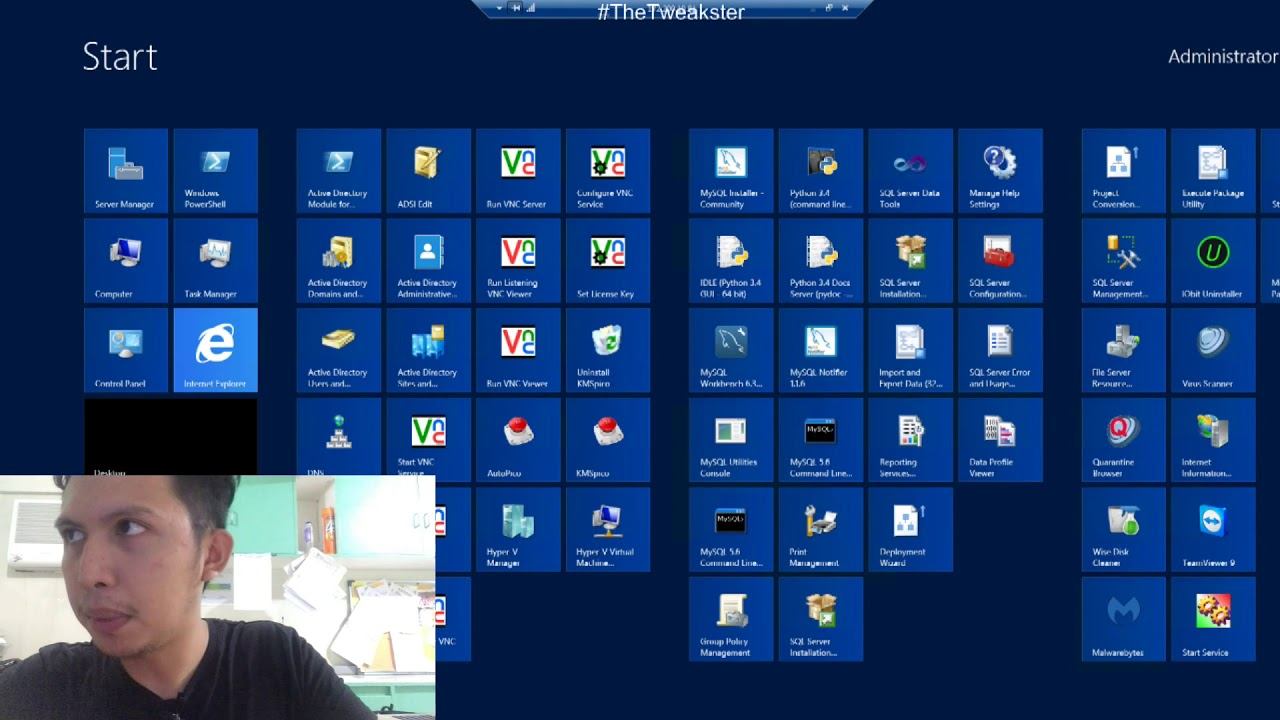Viewport: 1280px width, 720px height.
Task: Launch AutoPico tile
Action: [518, 440]
